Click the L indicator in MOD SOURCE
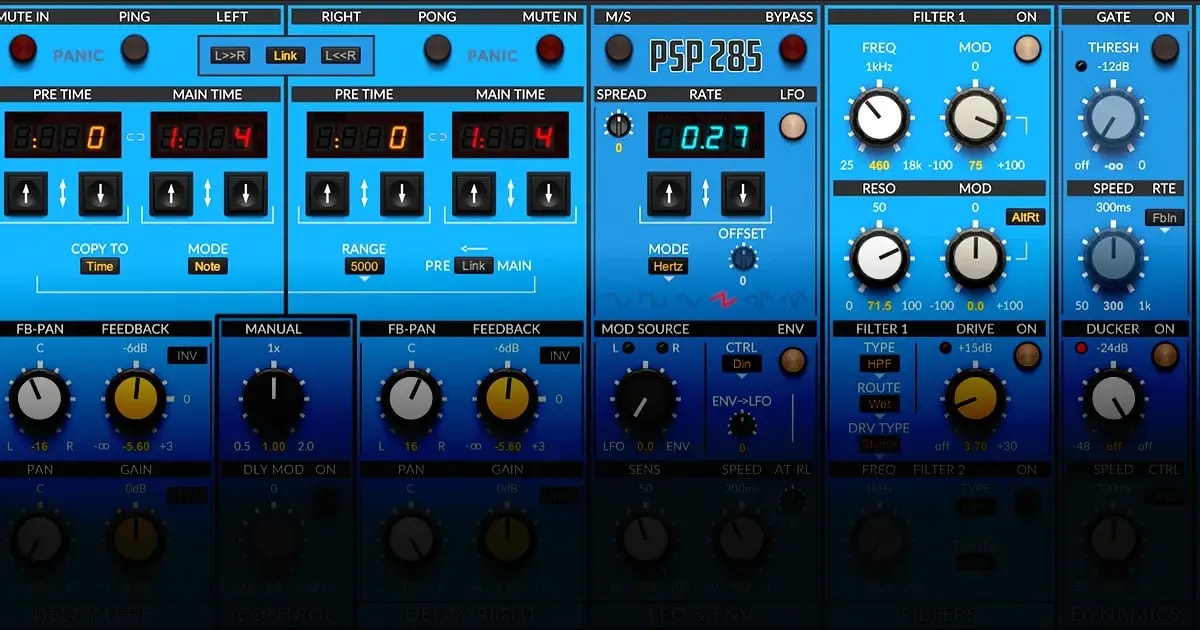1200x630 pixels. coord(628,347)
